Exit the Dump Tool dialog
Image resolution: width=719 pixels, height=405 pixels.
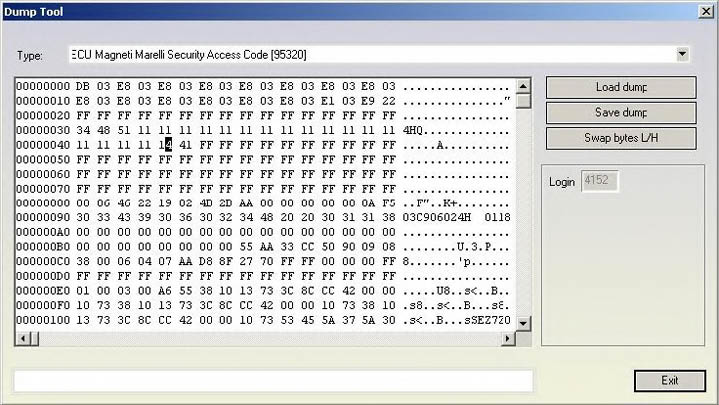669,380
